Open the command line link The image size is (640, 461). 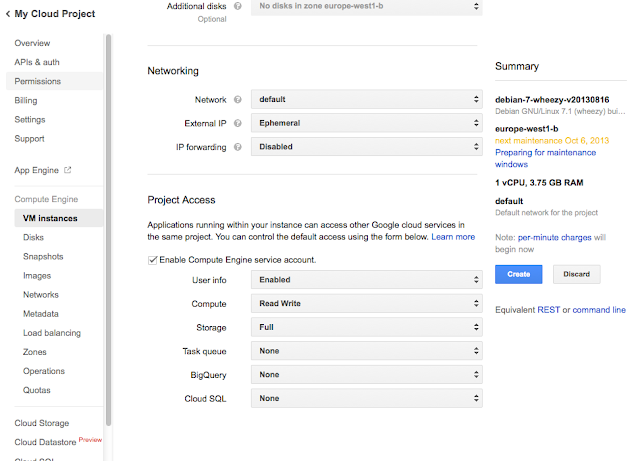coord(599,310)
